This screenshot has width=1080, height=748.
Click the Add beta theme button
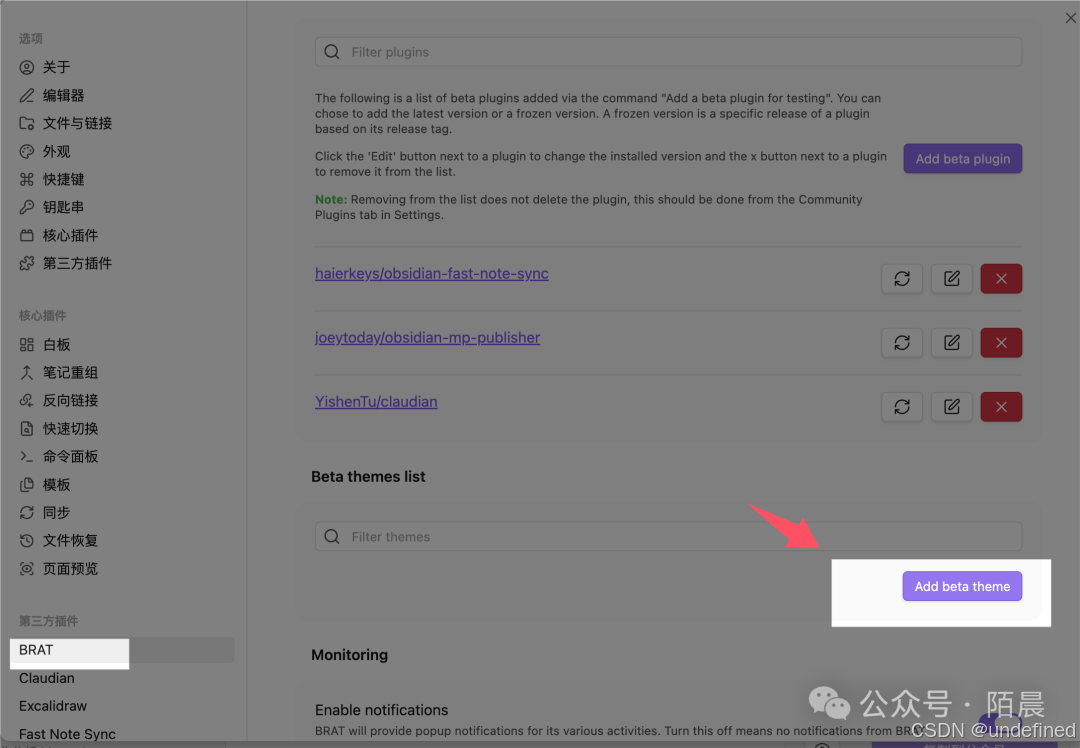click(x=962, y=586)
